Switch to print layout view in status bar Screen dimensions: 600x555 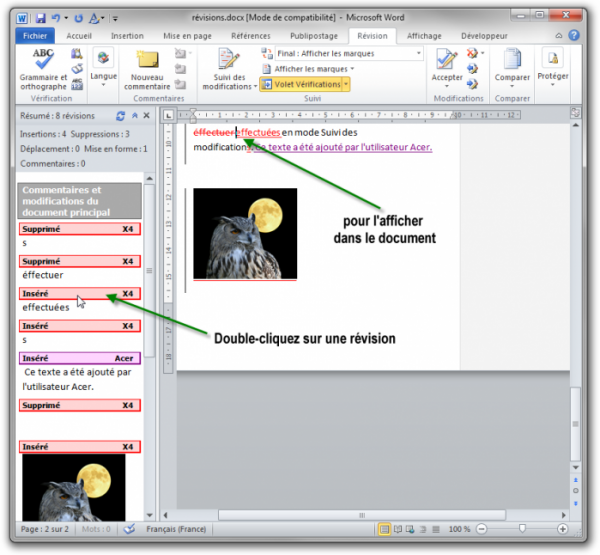click(385, 529)
